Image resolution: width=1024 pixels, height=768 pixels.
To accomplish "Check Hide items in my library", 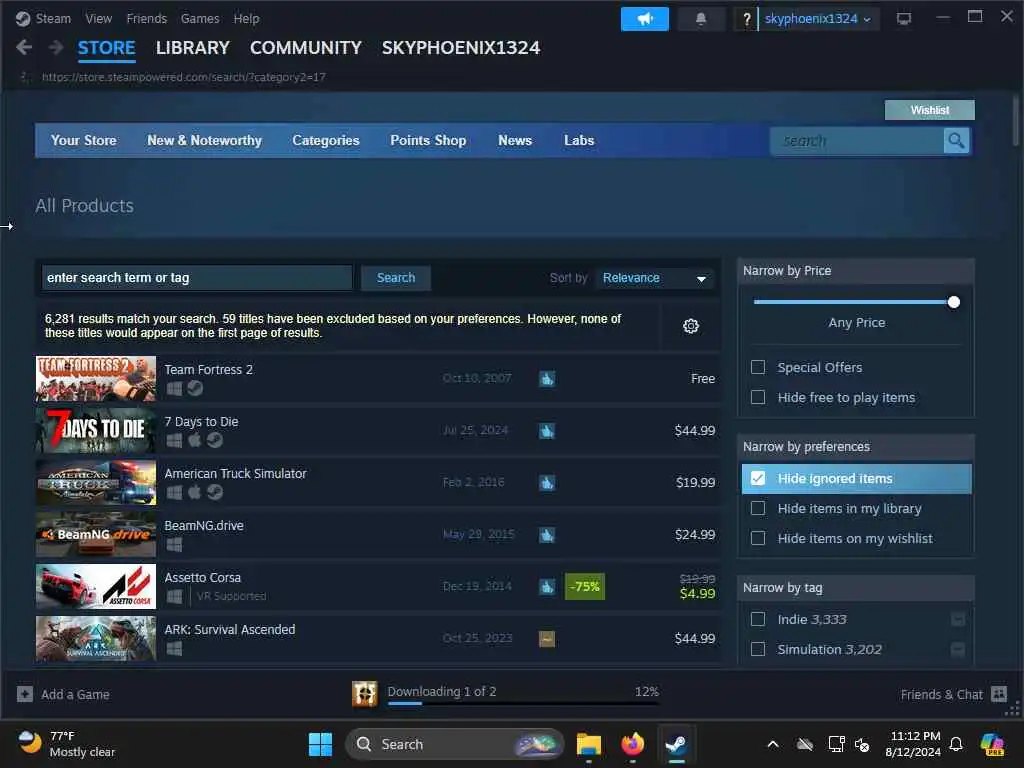I will click(x=758, y=508).
